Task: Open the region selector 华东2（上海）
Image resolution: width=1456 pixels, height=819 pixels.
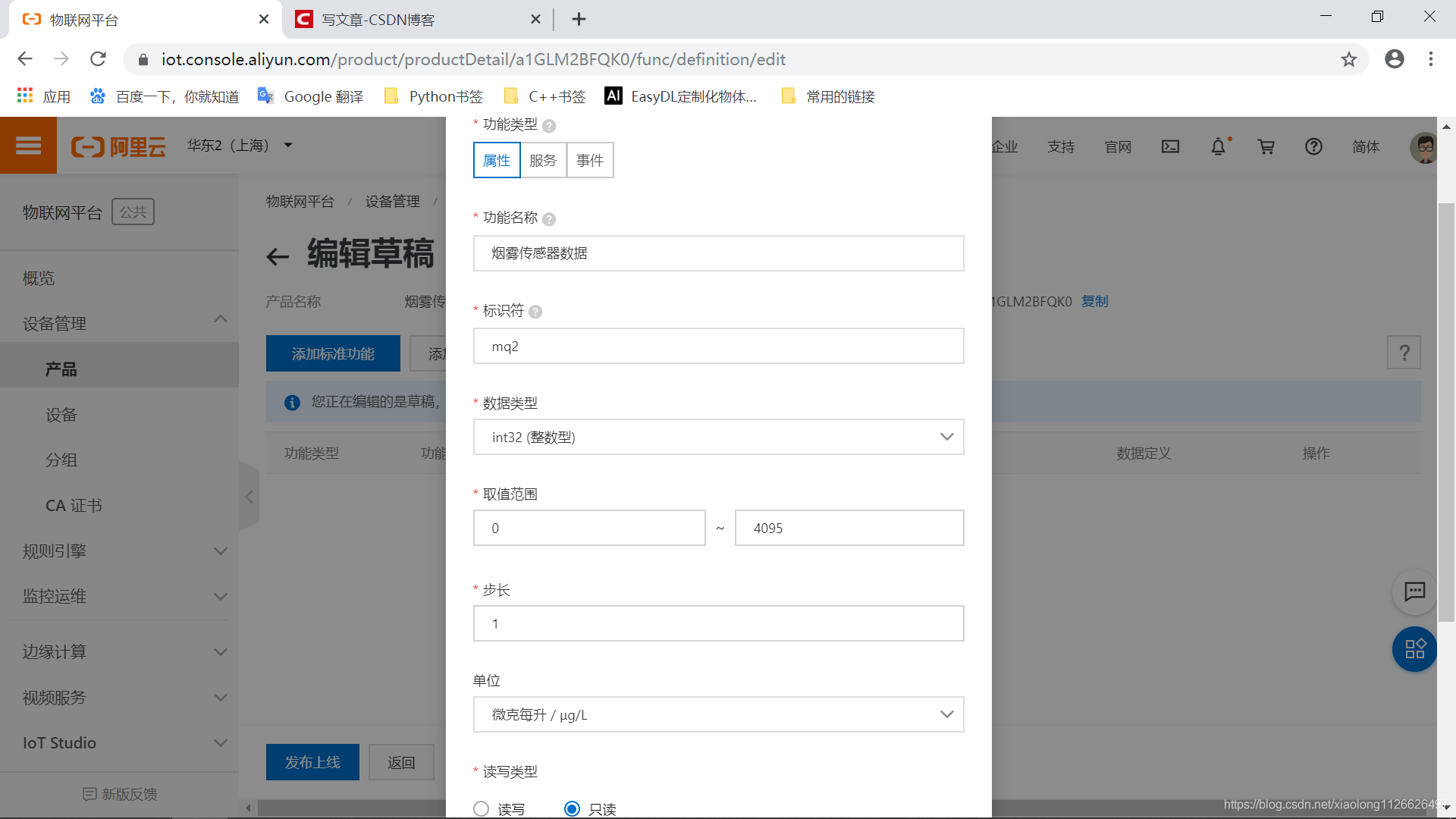Action: pyautogui.click(x=240, y=145)
